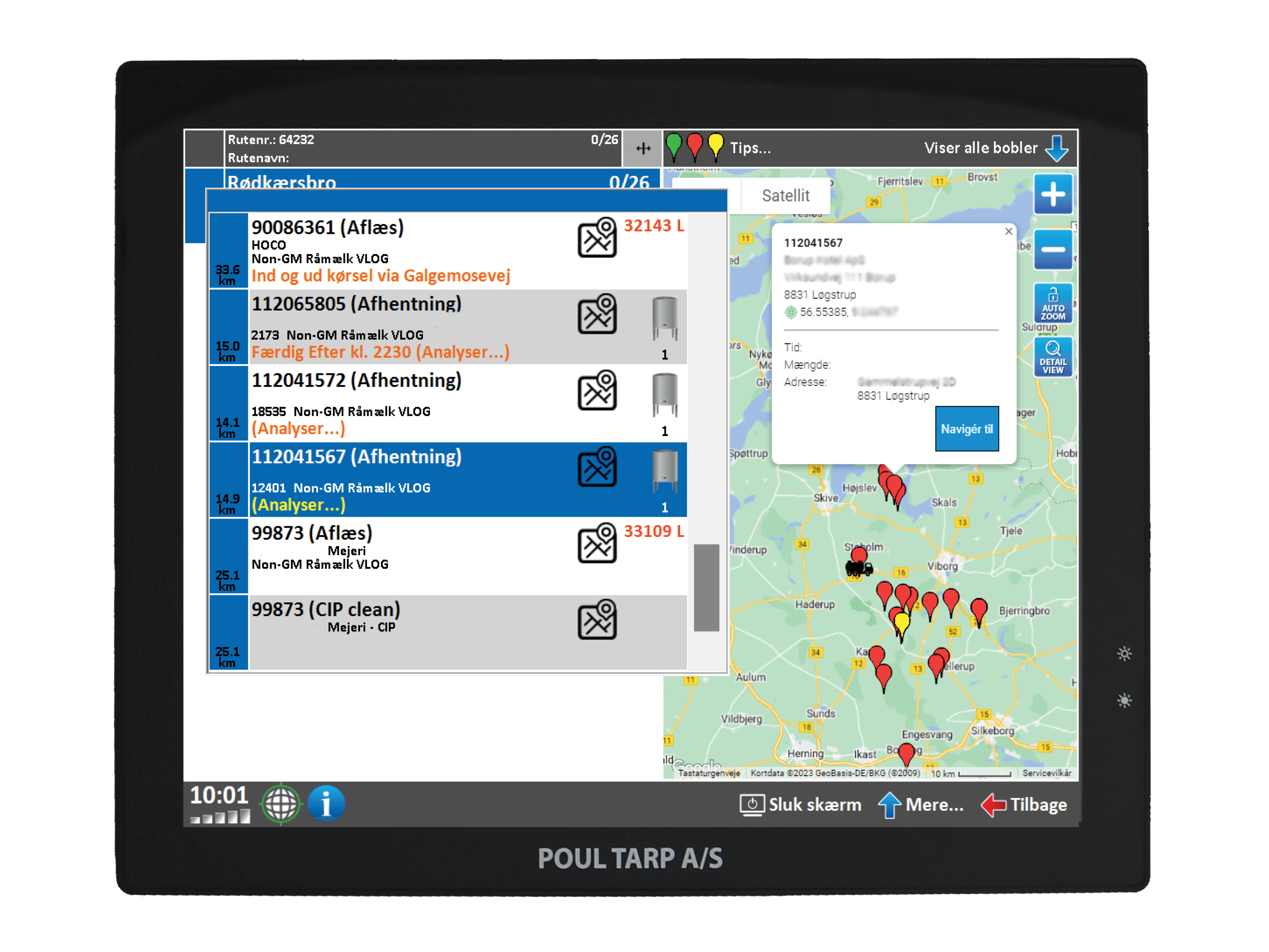Open the Tips... pin legend
This screenshot has height=952, width=1269.
tap(750, 148)
